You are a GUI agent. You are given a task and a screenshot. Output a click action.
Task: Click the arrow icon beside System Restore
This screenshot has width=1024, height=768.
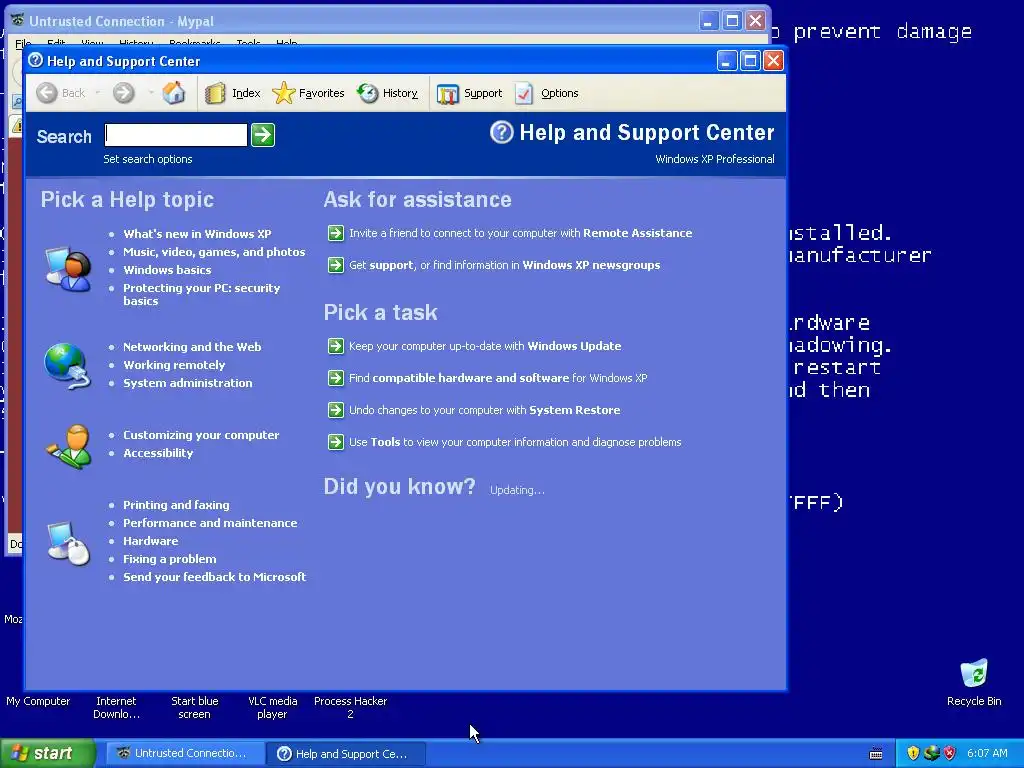point(336,410)
